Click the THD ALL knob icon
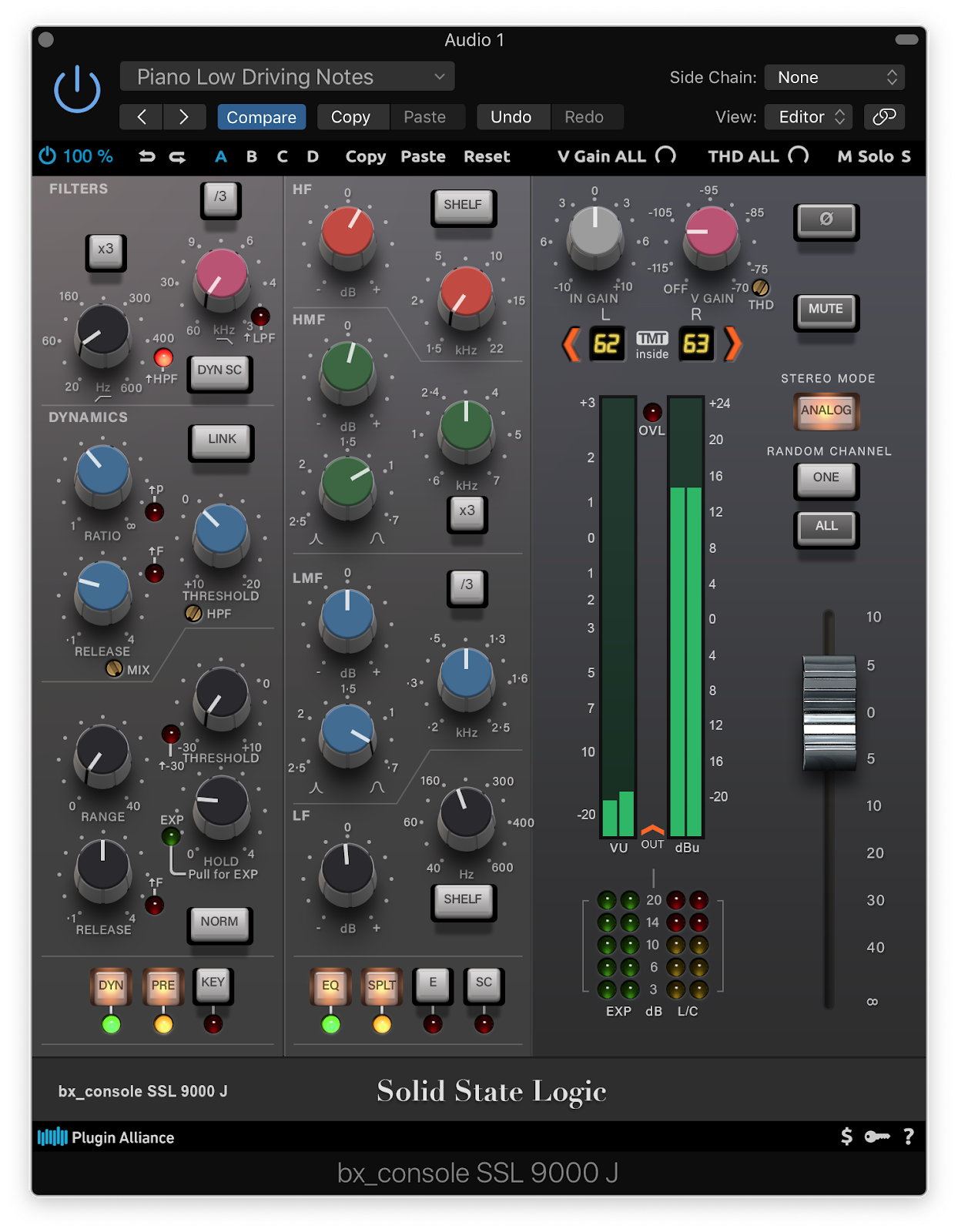Image resolution: width=958 pixels, height=1232 pixels. [x=799, y=156]
